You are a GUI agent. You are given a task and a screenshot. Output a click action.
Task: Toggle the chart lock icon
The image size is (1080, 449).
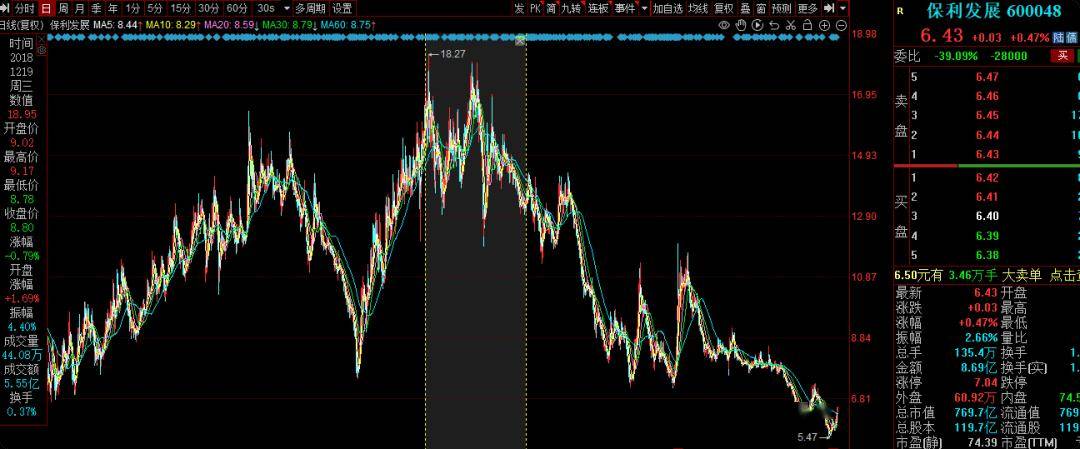coord(807,25)
